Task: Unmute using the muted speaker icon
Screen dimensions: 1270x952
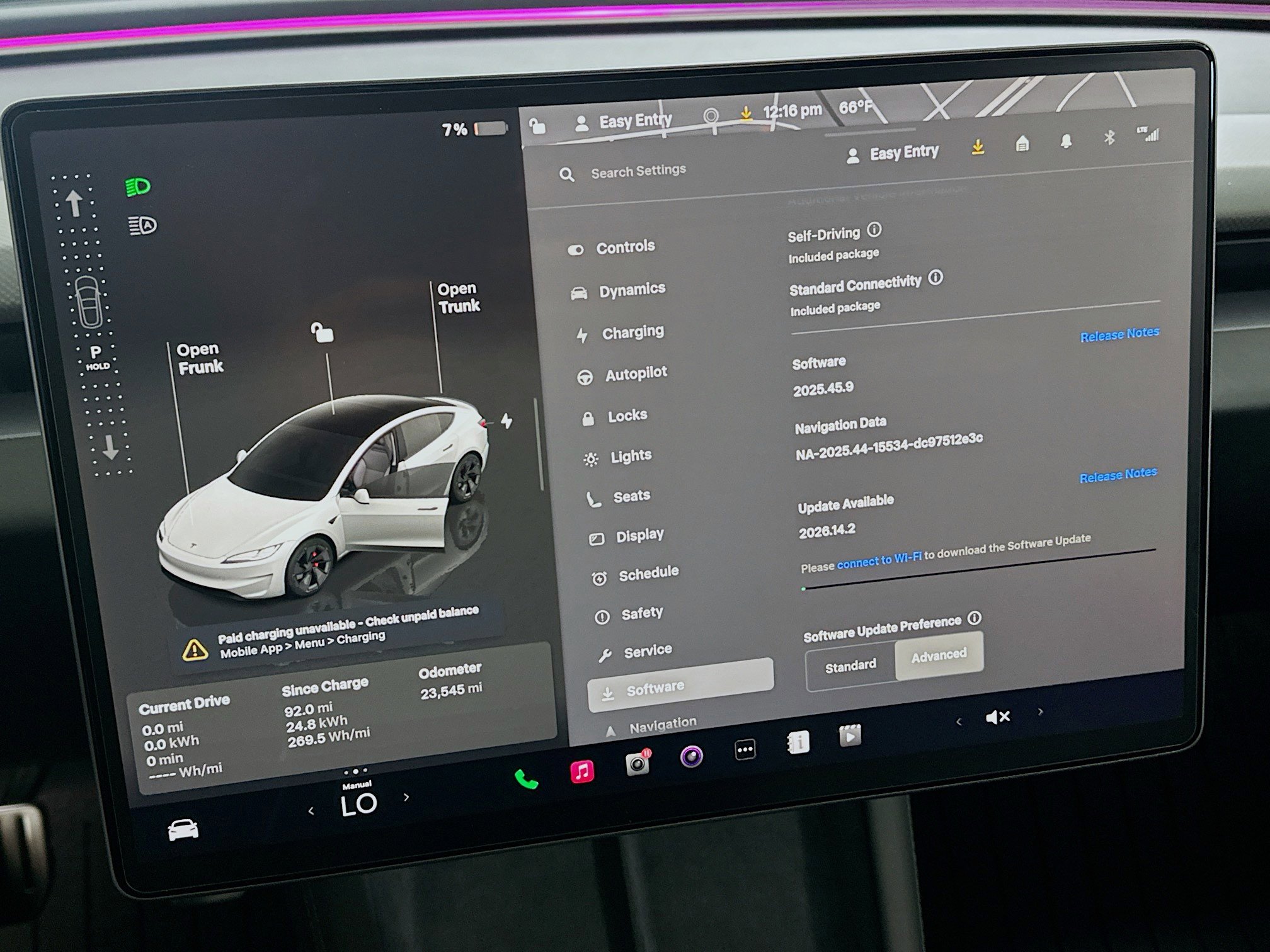Action: point(998,717)
